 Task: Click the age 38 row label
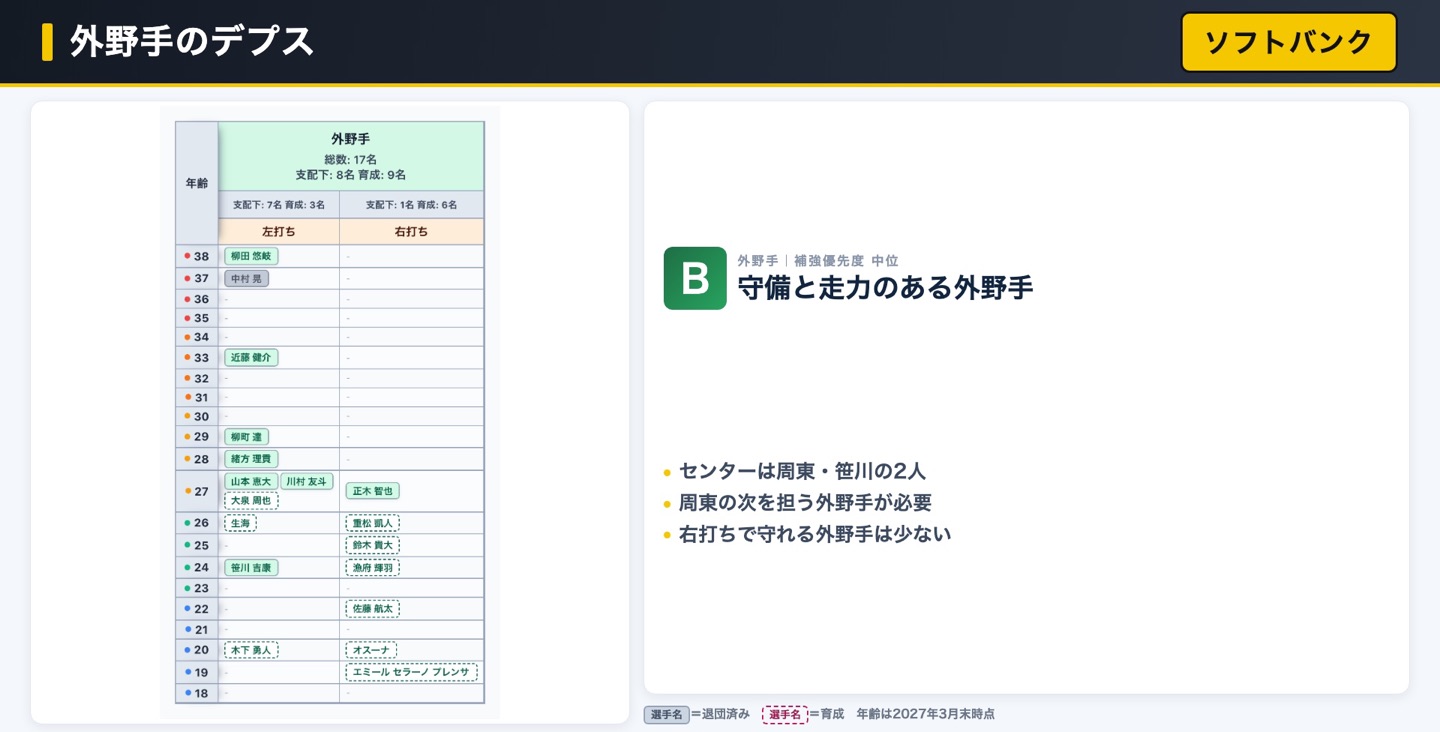(x=197, y=256)
